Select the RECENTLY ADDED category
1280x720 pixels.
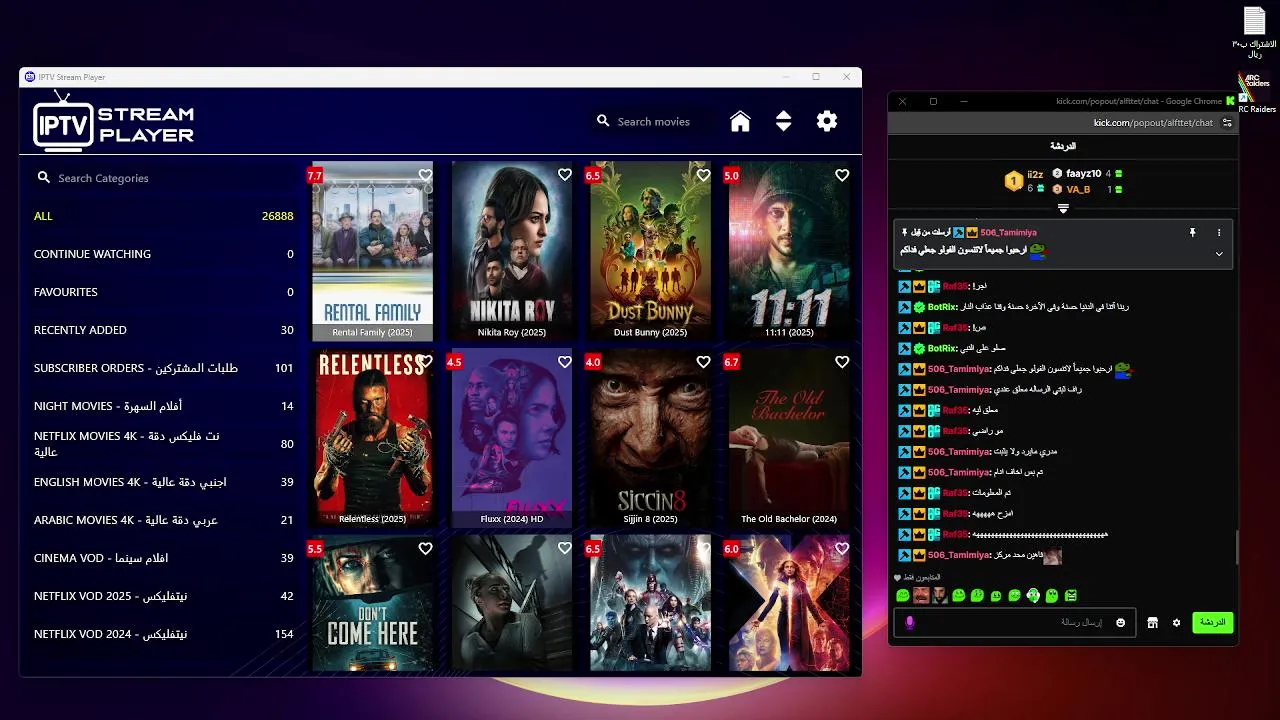point(164,330)
